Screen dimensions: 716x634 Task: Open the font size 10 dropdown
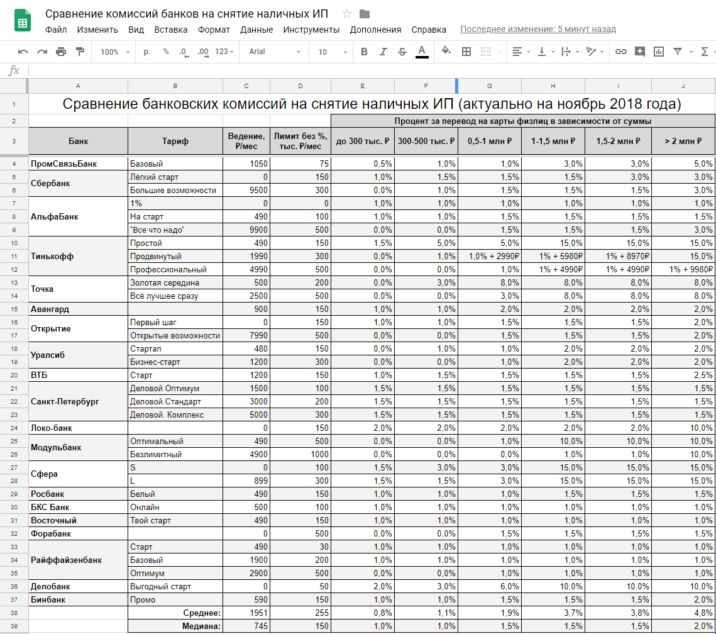point(332,52)
